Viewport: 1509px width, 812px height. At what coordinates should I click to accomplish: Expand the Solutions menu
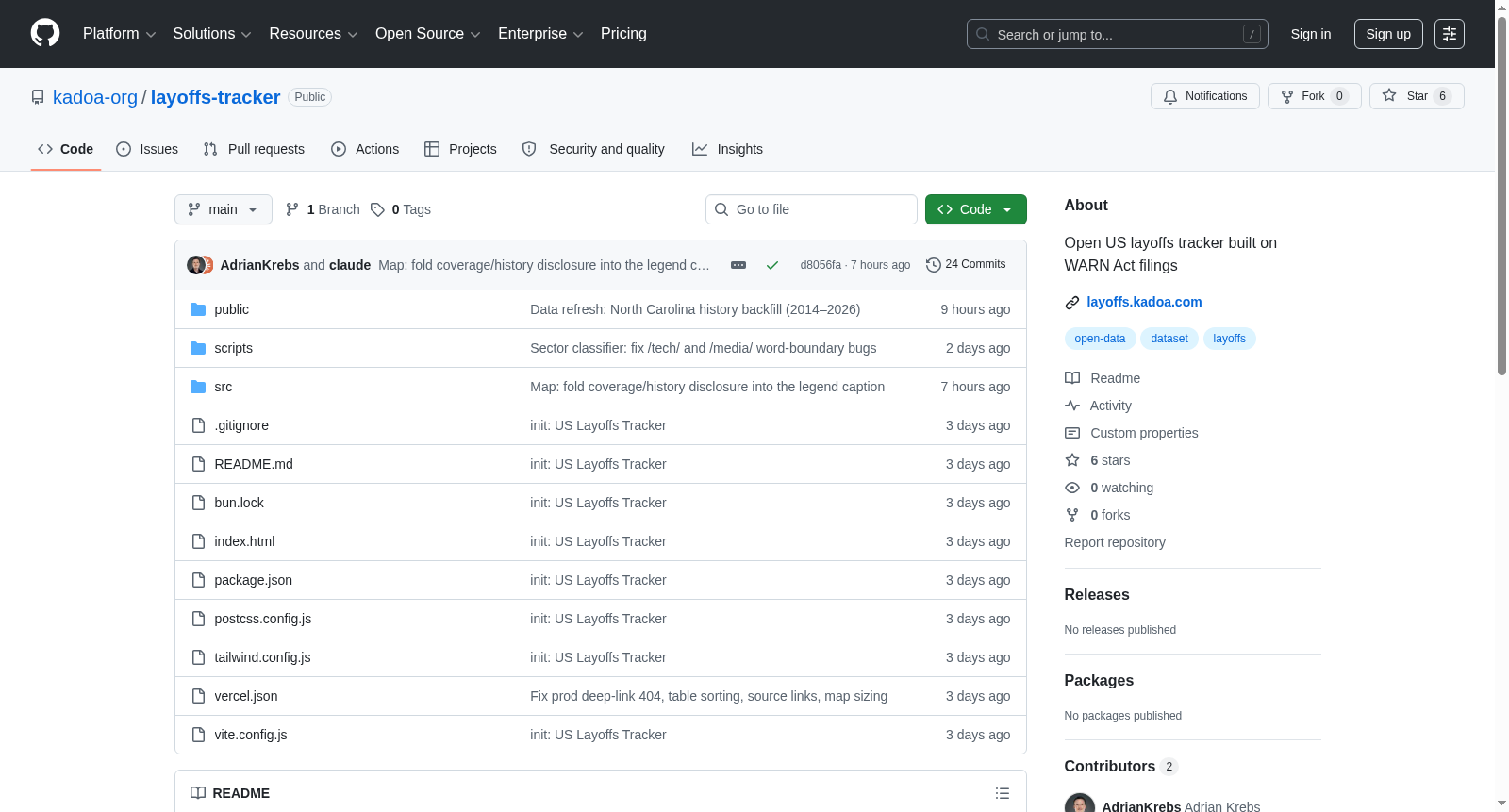pos(212,34)
